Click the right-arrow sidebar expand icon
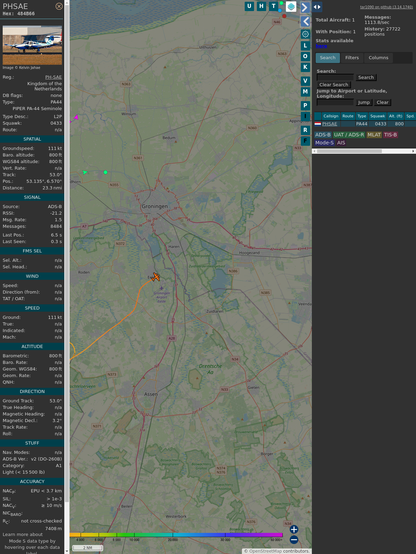This screenshot has height=554, width=416. click(305, 7)
